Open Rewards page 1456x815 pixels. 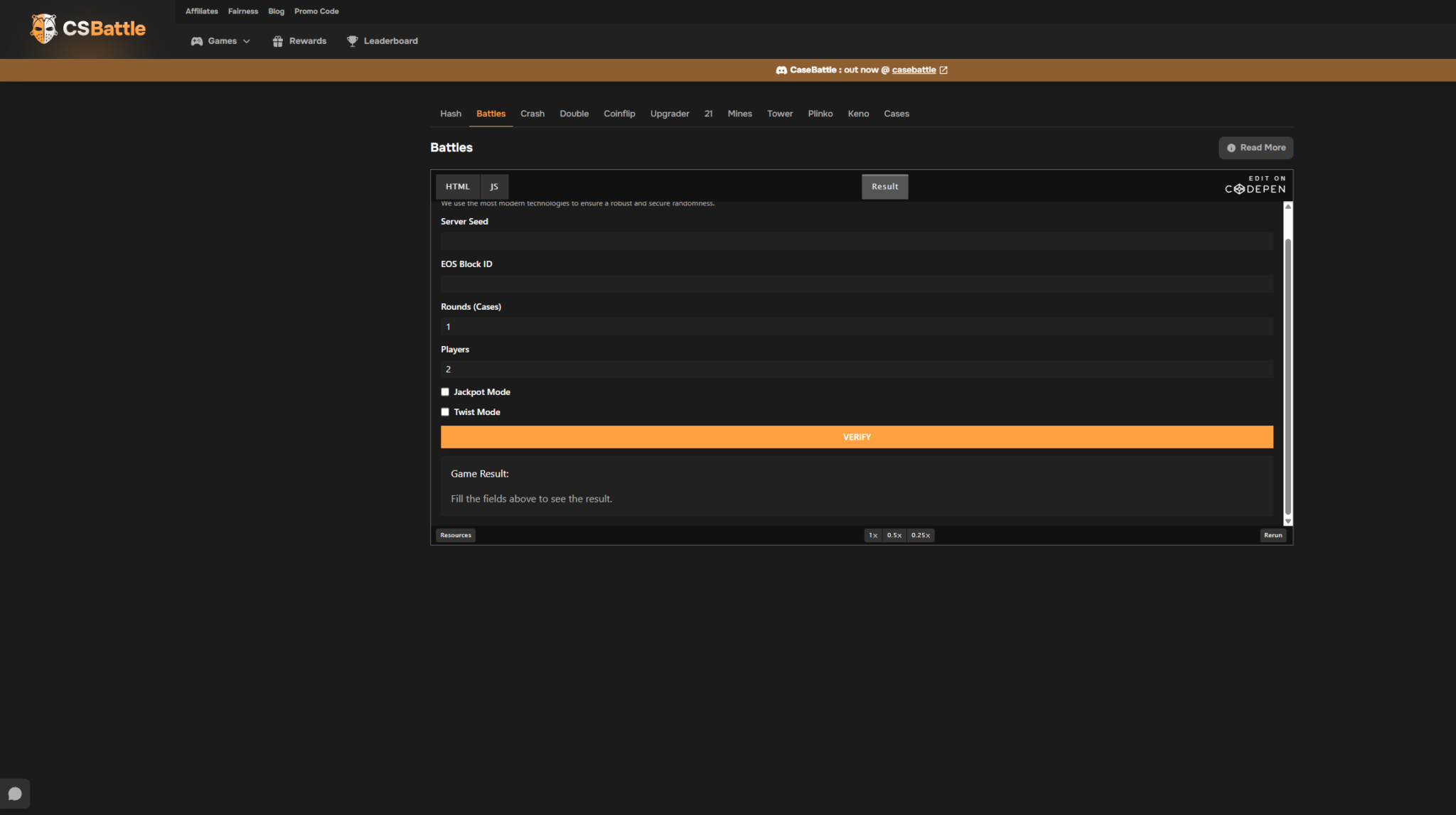(x=299, y=41)
